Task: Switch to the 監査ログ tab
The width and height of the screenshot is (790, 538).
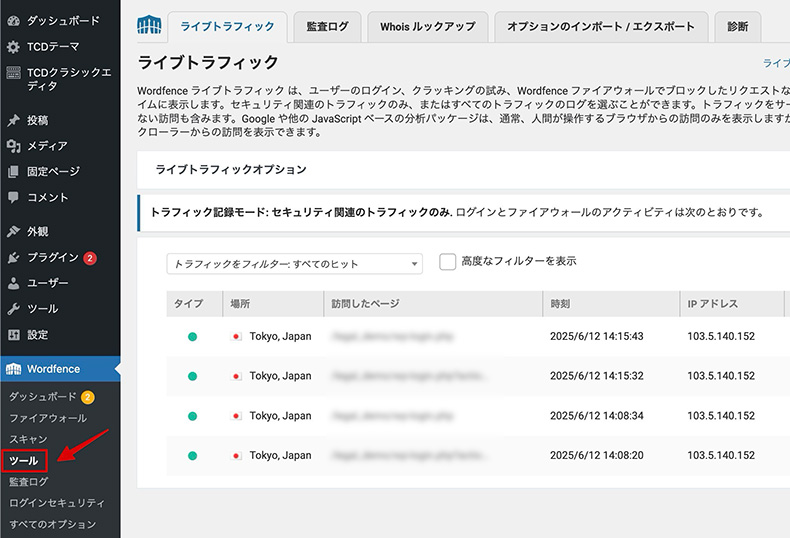Action: click(327, 27)
